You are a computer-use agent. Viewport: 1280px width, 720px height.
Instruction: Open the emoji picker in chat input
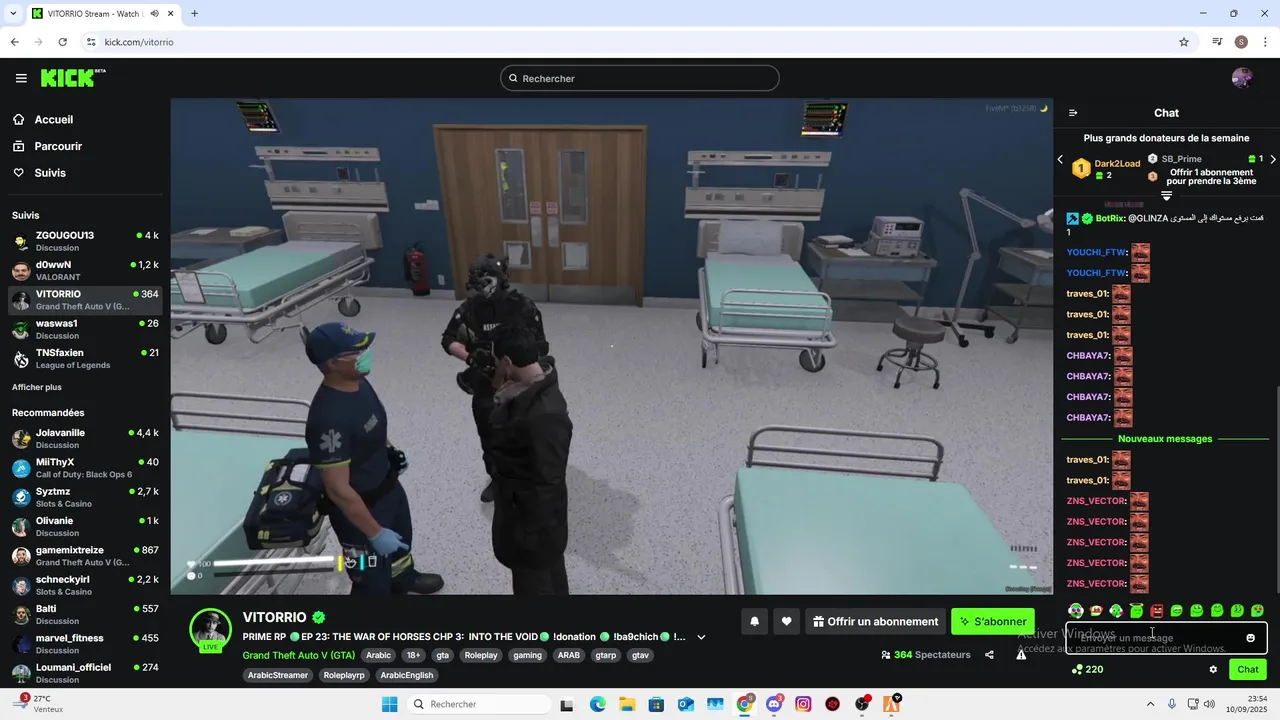coord(1250,638)
